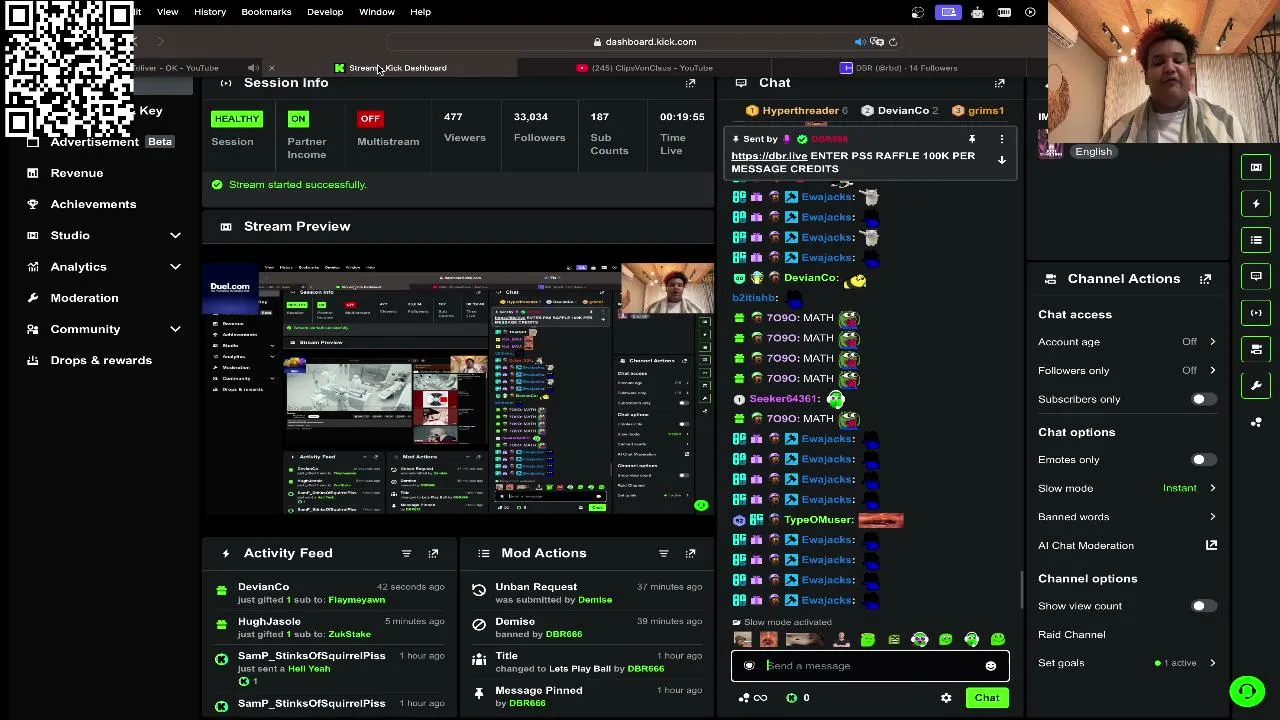The width and height of the screenshot is (1280, 720).
Task: Expand pinned message down arrow
Action: (1001, 160)
